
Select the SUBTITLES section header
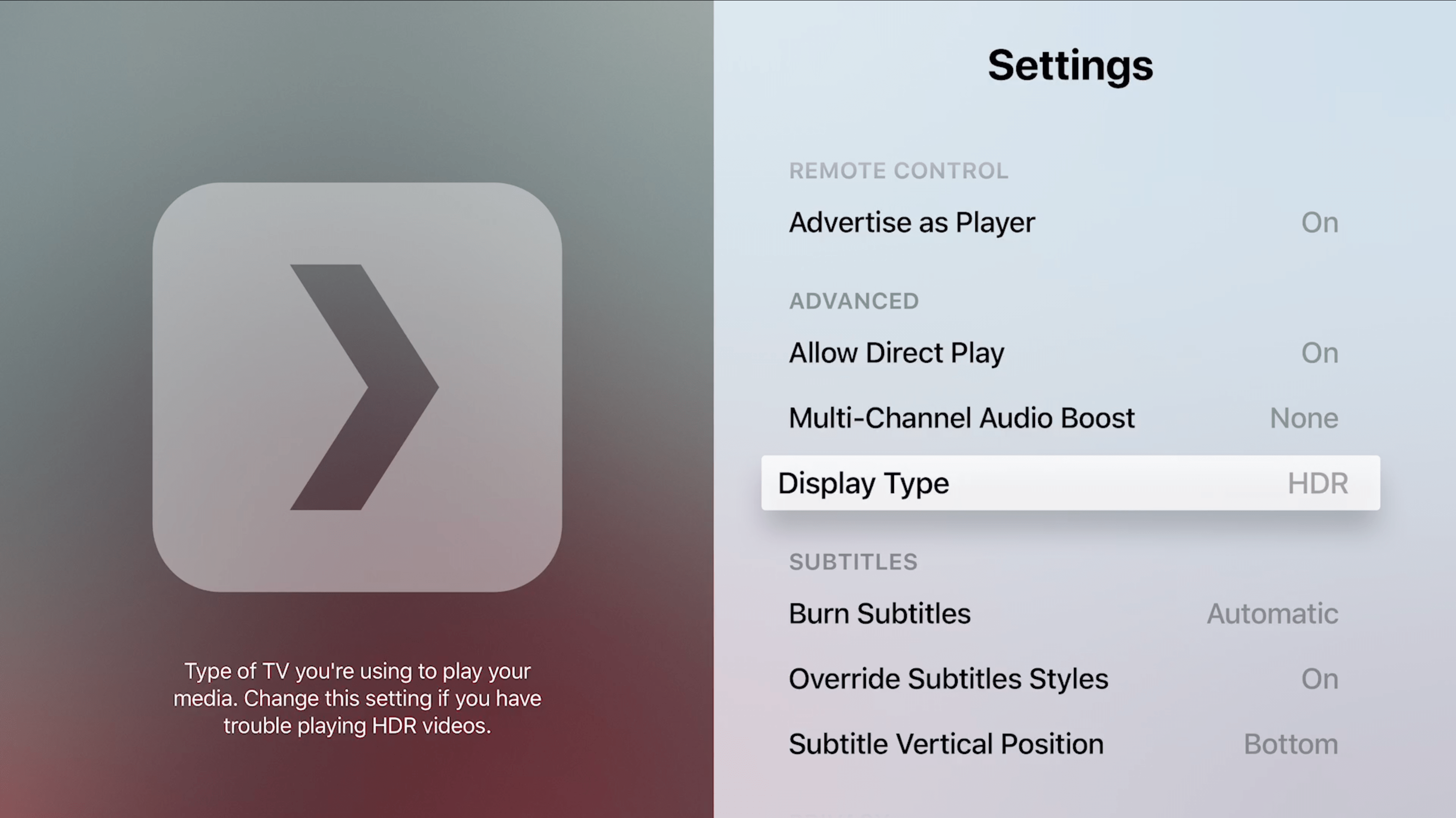pos(853,562)
